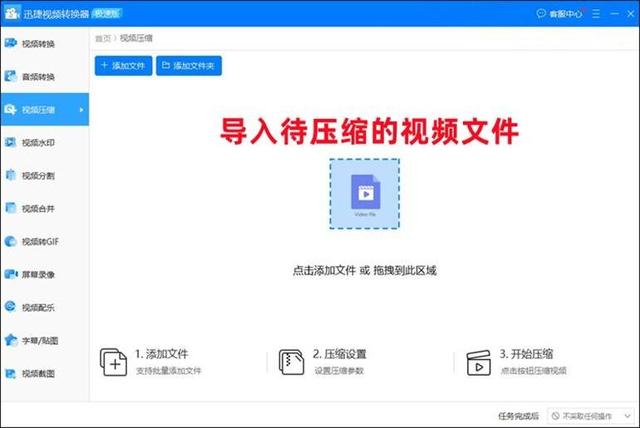Click the 添加文件 button
This screenshot has width=640, height=428.
(123, 66)
